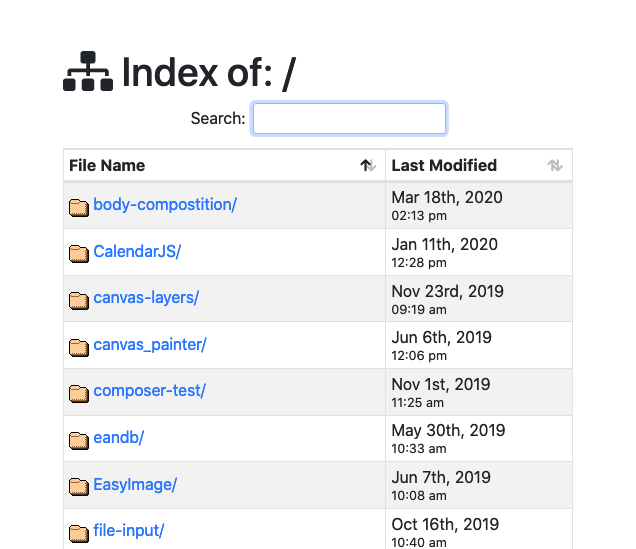Click the Search: label
Viewport: 636px width, 549px height.
click(218, 118)
